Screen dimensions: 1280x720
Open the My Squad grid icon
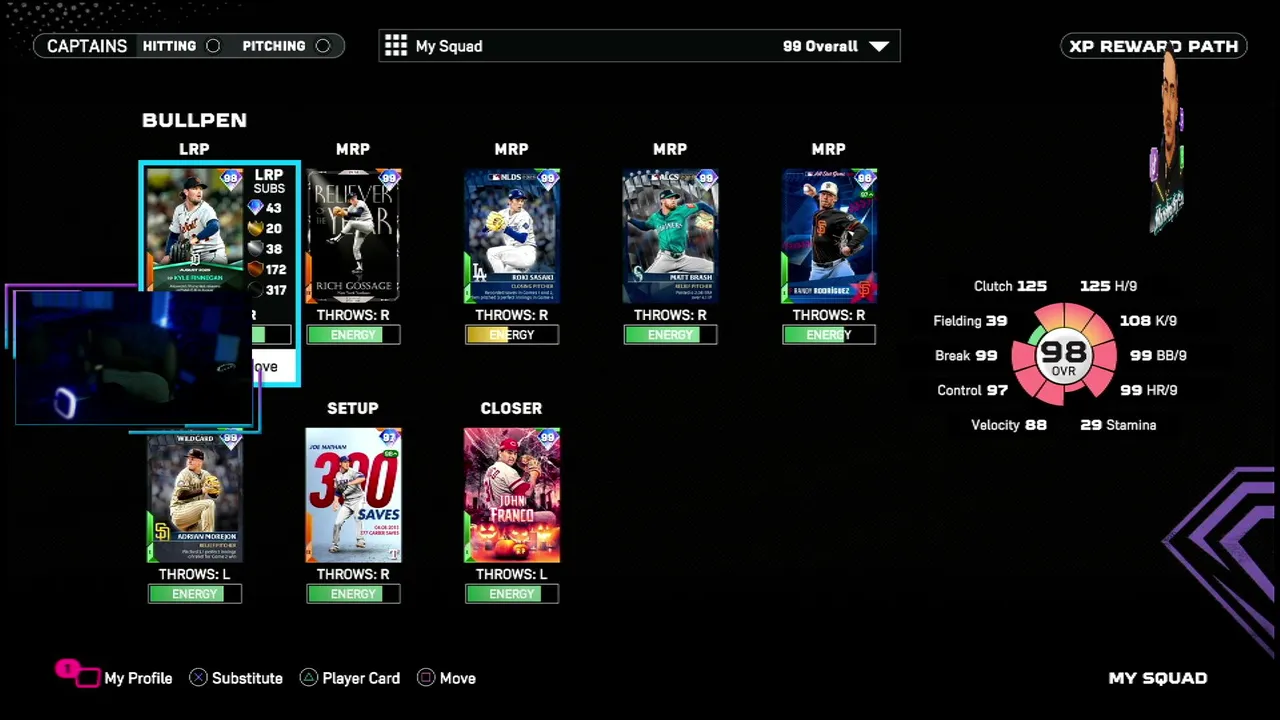click(x=396, y=46)
